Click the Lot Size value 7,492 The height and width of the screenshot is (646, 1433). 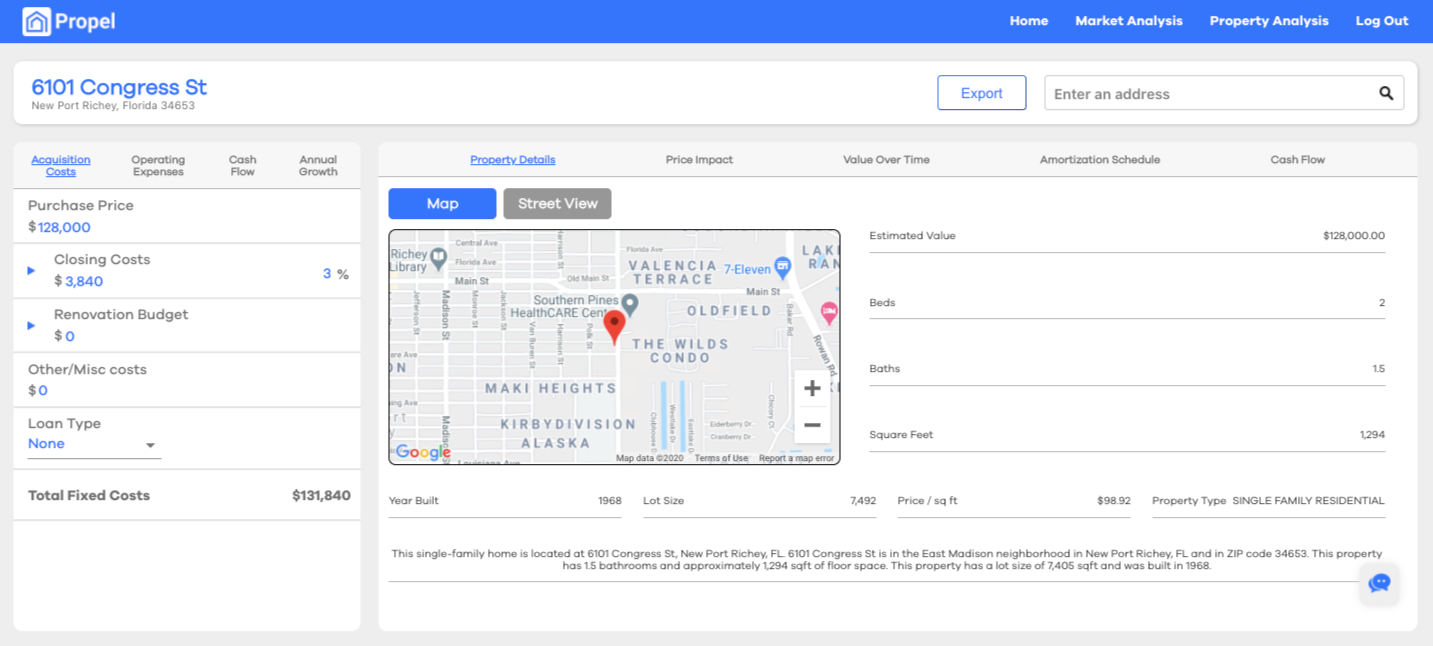click(x=863, y=501)
